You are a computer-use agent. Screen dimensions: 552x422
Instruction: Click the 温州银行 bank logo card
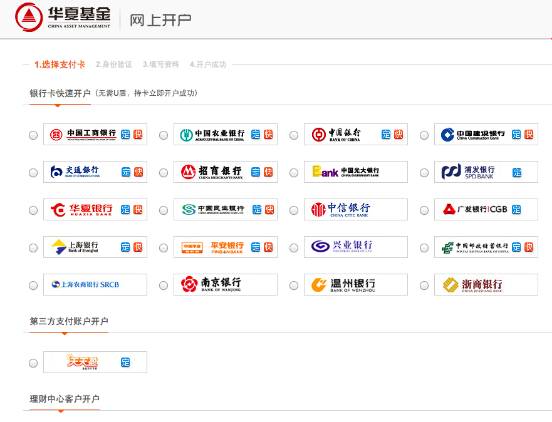click(x=356, y=284)
